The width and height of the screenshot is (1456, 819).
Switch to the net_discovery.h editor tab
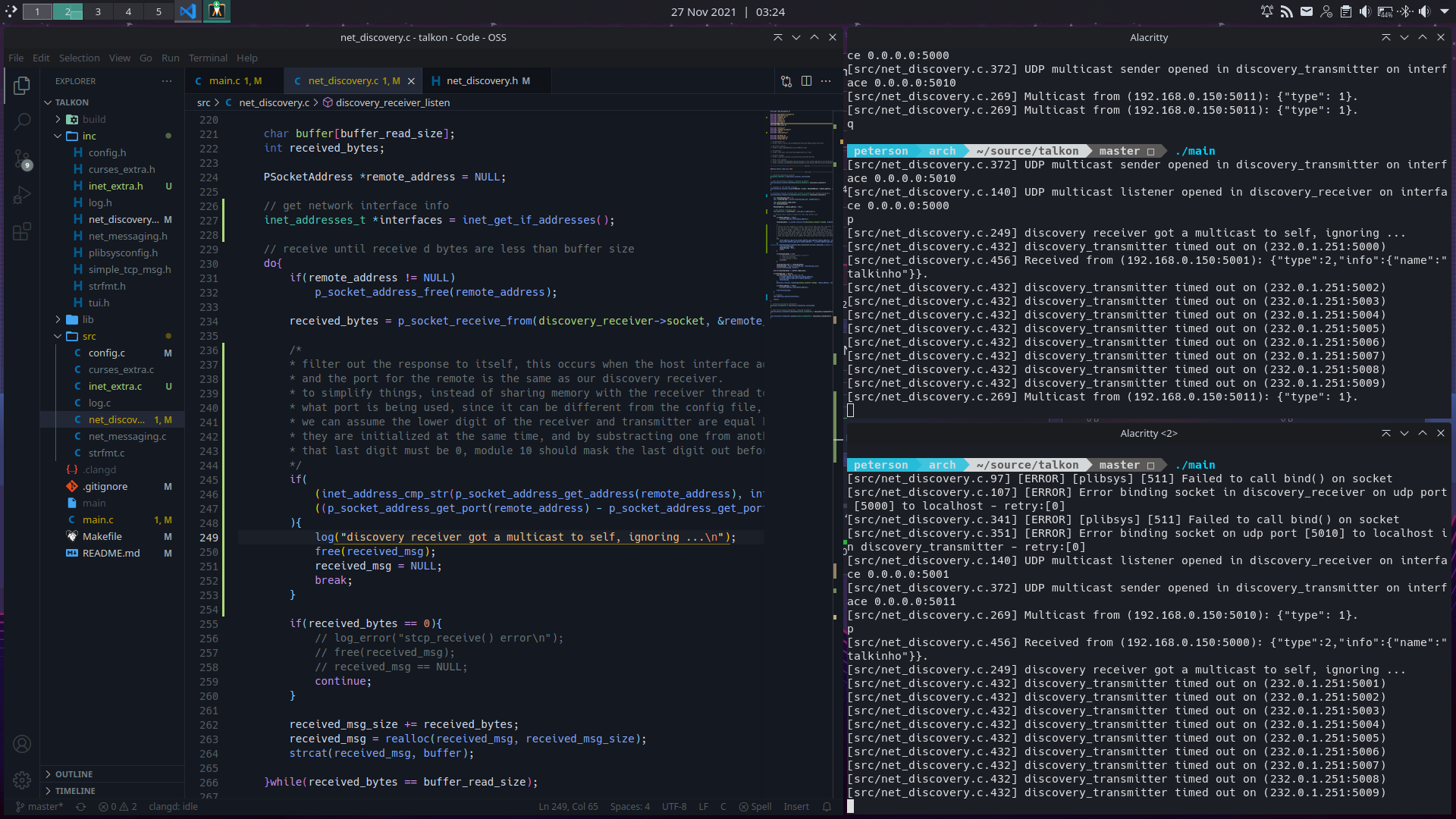coord(487,81)
